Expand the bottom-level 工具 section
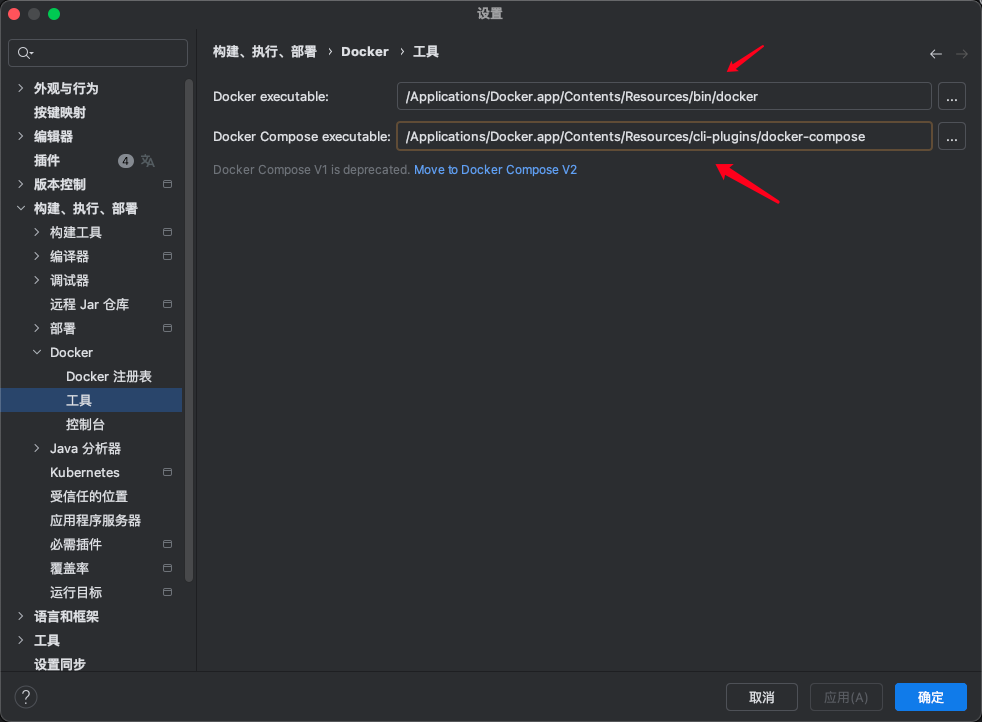The image size is (982, 722). click(x=21, y=640)
